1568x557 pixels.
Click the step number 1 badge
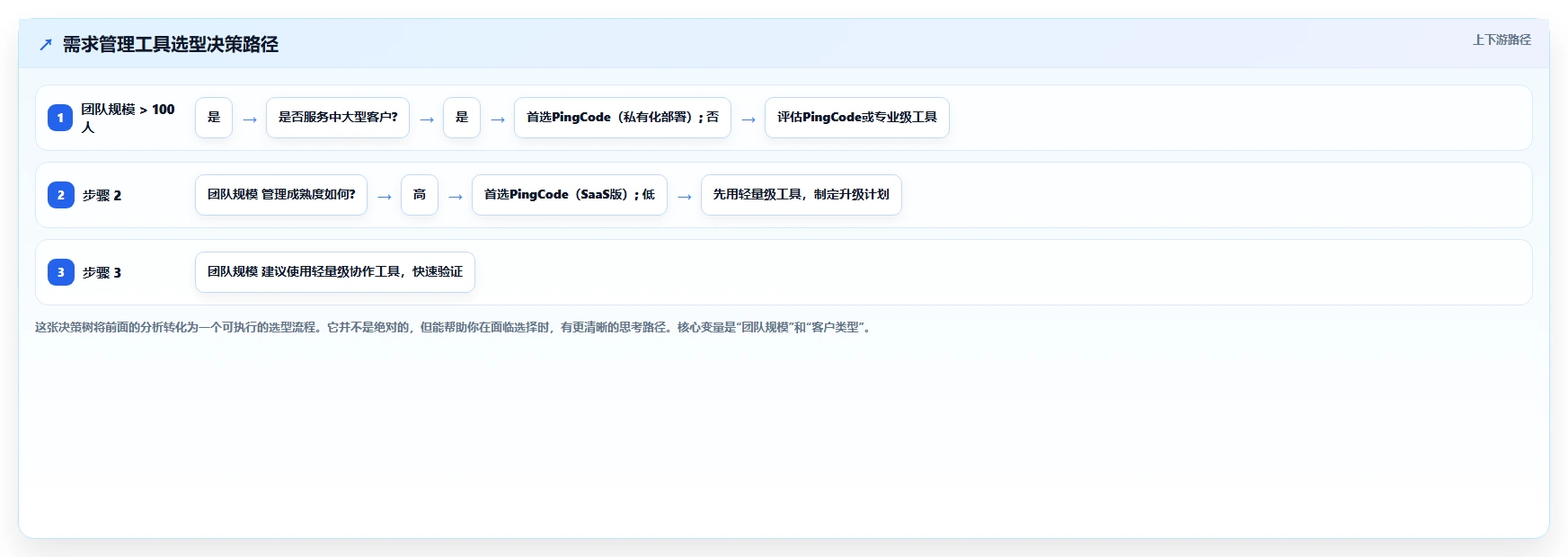point(60,118)
